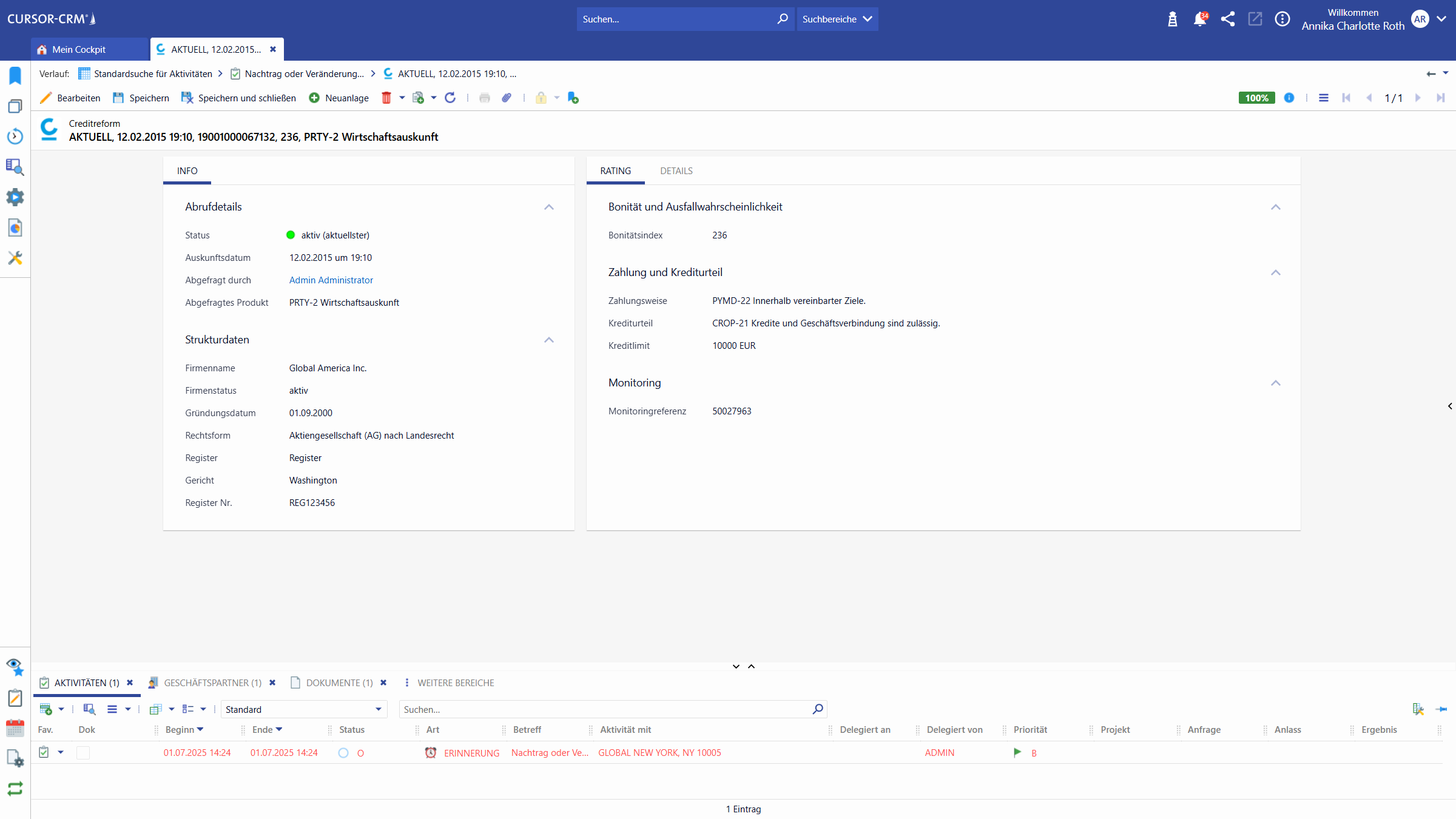Click the navigate back arrow in Verlauf bar
The width and height of the screenshot is (1456, 819).
[x=1431, y=74]
